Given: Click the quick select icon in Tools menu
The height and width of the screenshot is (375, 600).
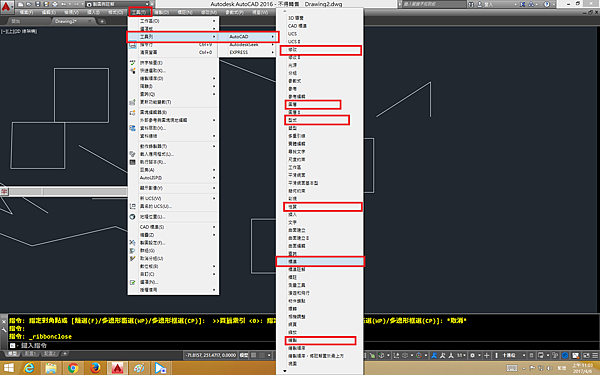Looking at the screenshot, I should click(x=133, y=70).
